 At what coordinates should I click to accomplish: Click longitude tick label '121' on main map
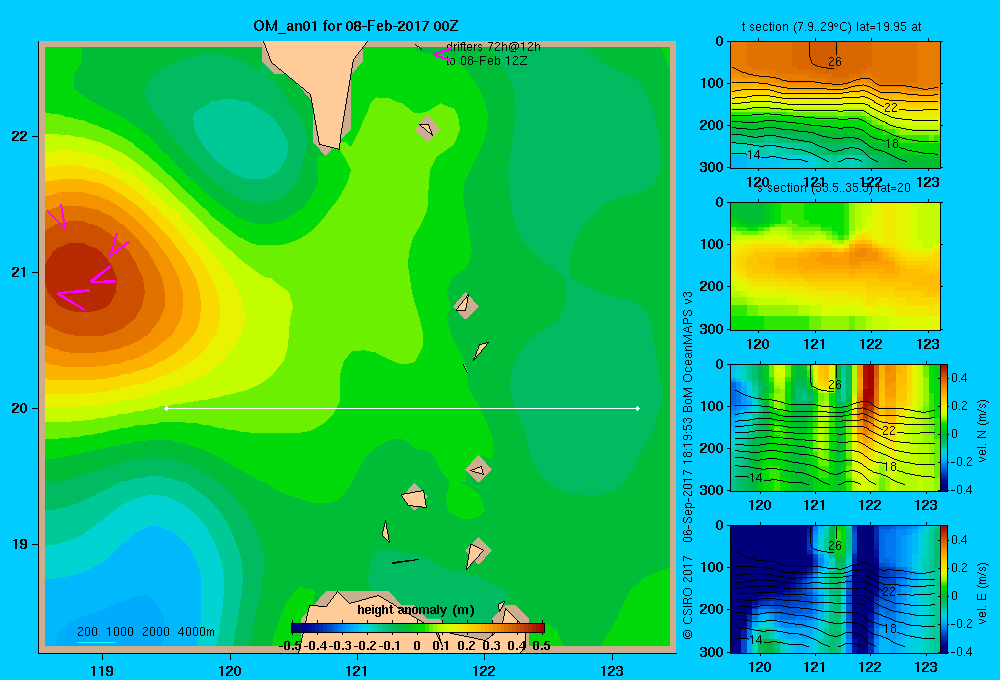coord(357,670)
